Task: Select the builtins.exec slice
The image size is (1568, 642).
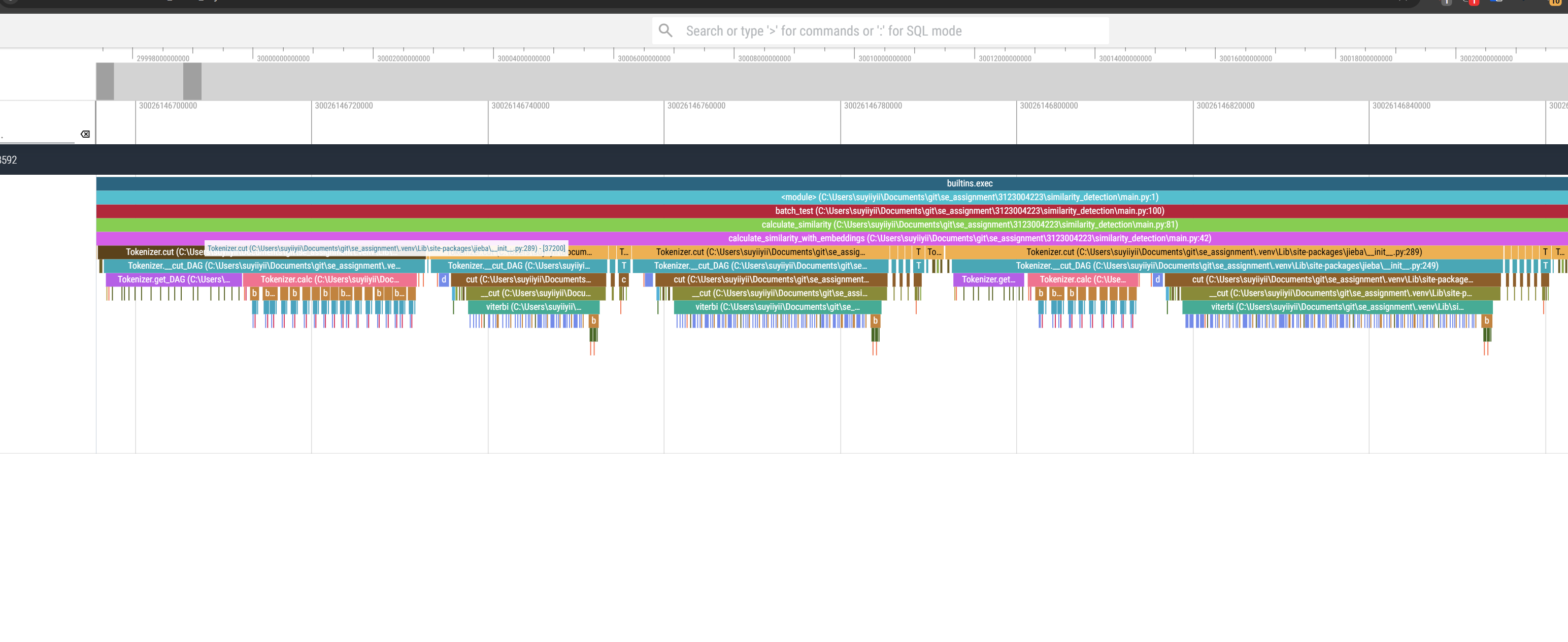Action: [x=969, y=183]
